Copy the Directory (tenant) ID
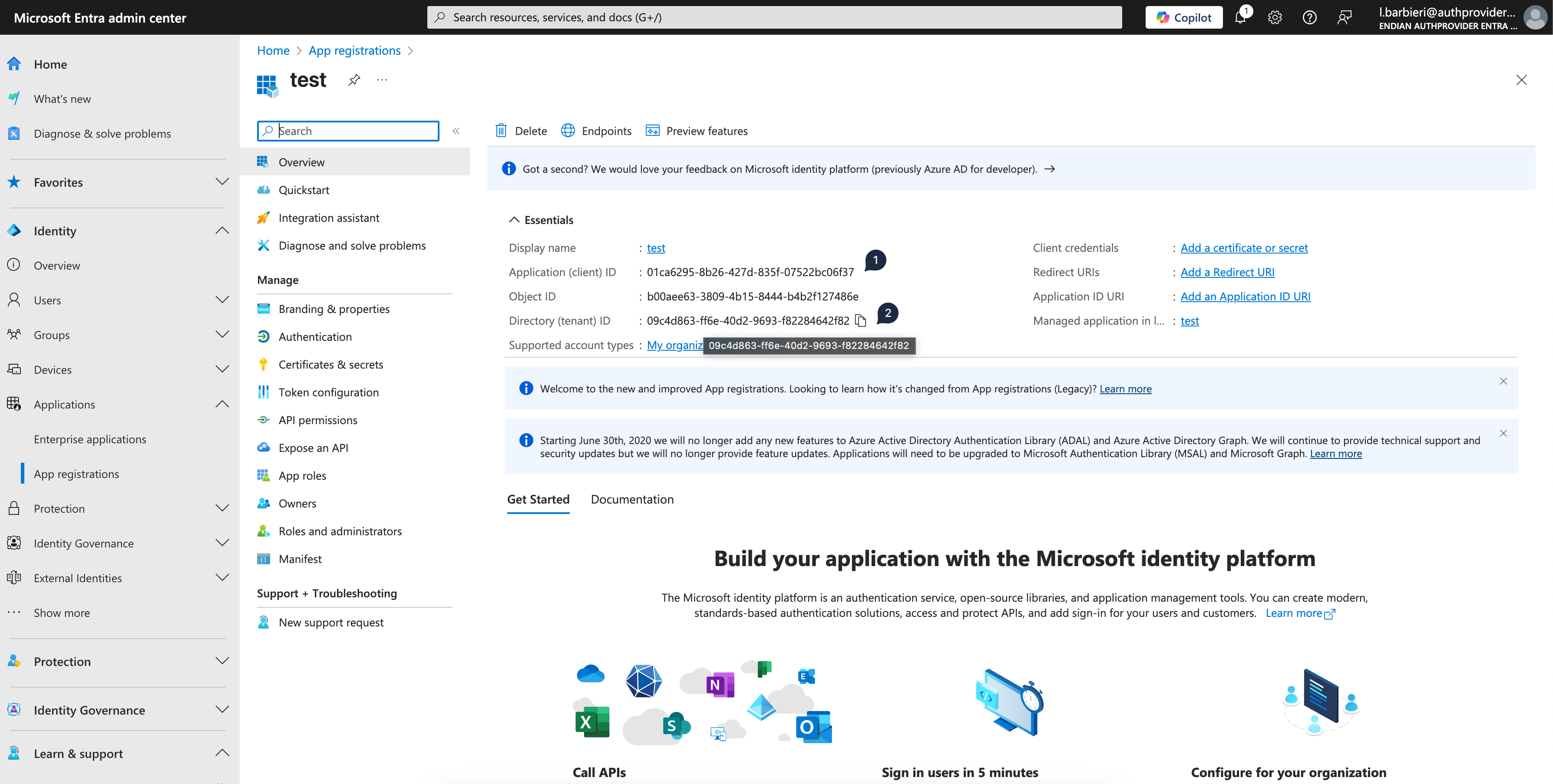Screen dimensions: 1553x784 (861, 321)
